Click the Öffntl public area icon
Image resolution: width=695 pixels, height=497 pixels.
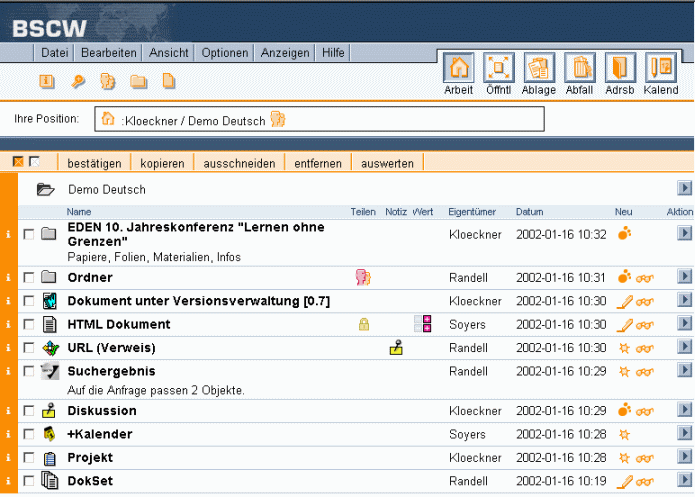click(x=498, y=68)
